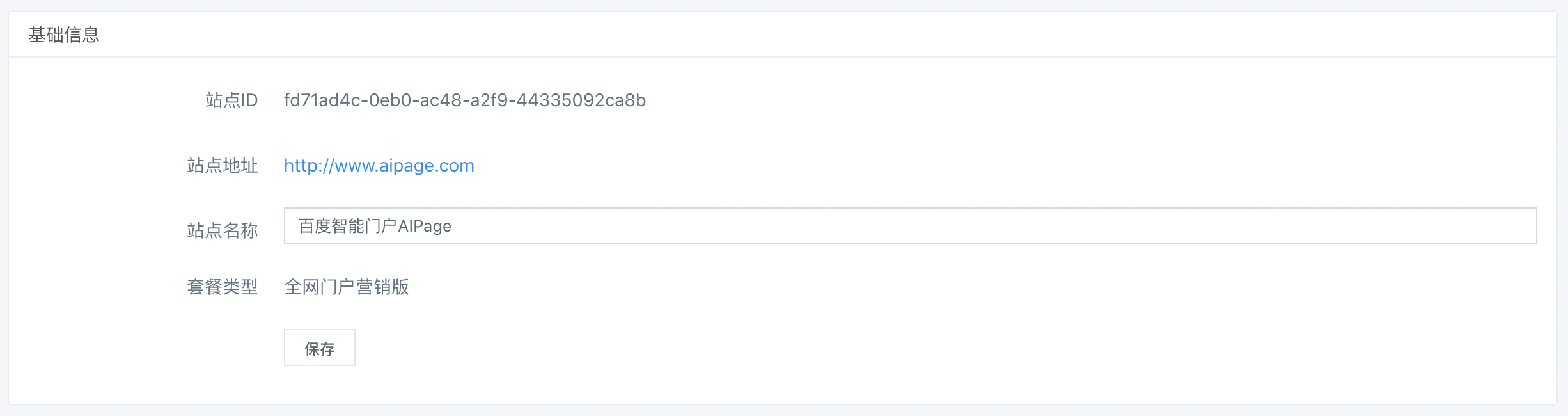Click the 全网门户营销版 package text

[347, 287]
